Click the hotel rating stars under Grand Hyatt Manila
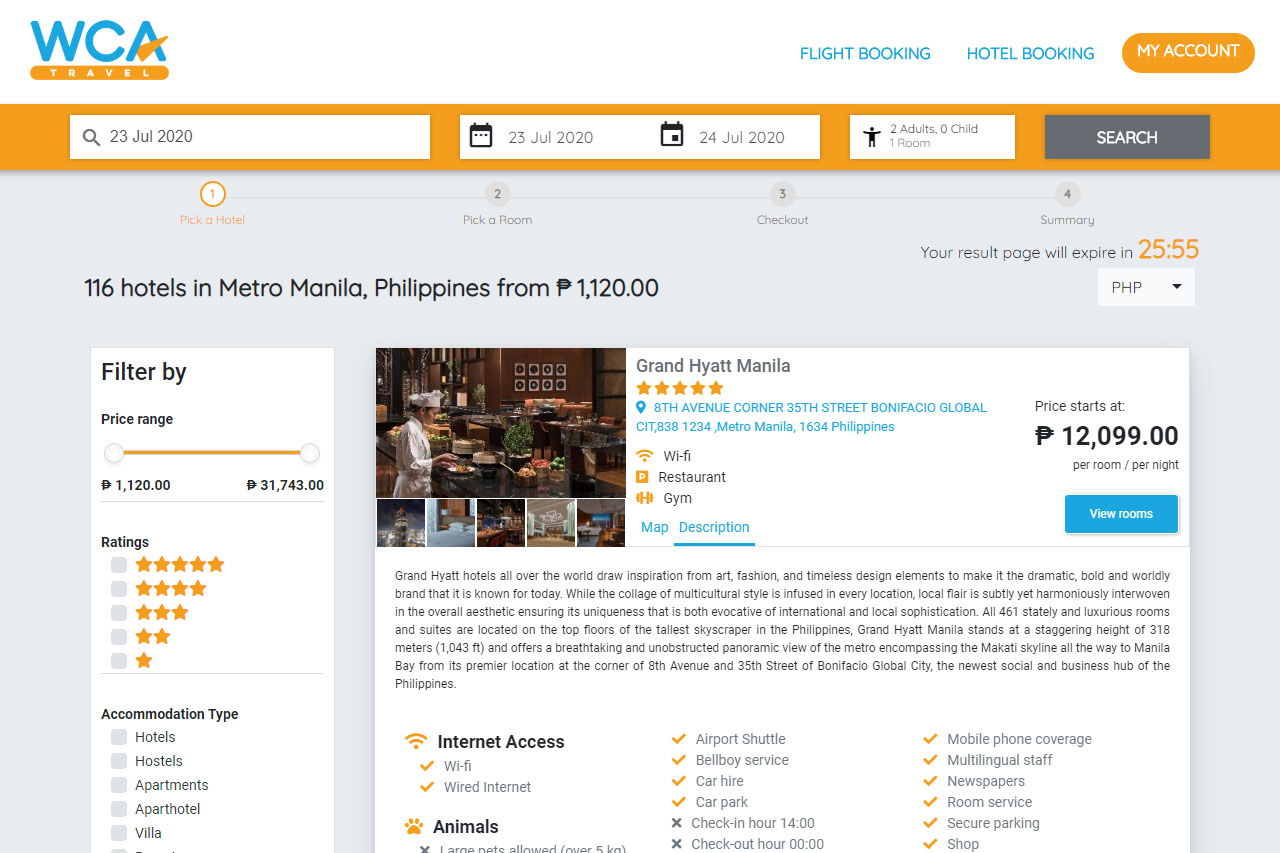The image size is (1280, 853). [x=680, y=388]
